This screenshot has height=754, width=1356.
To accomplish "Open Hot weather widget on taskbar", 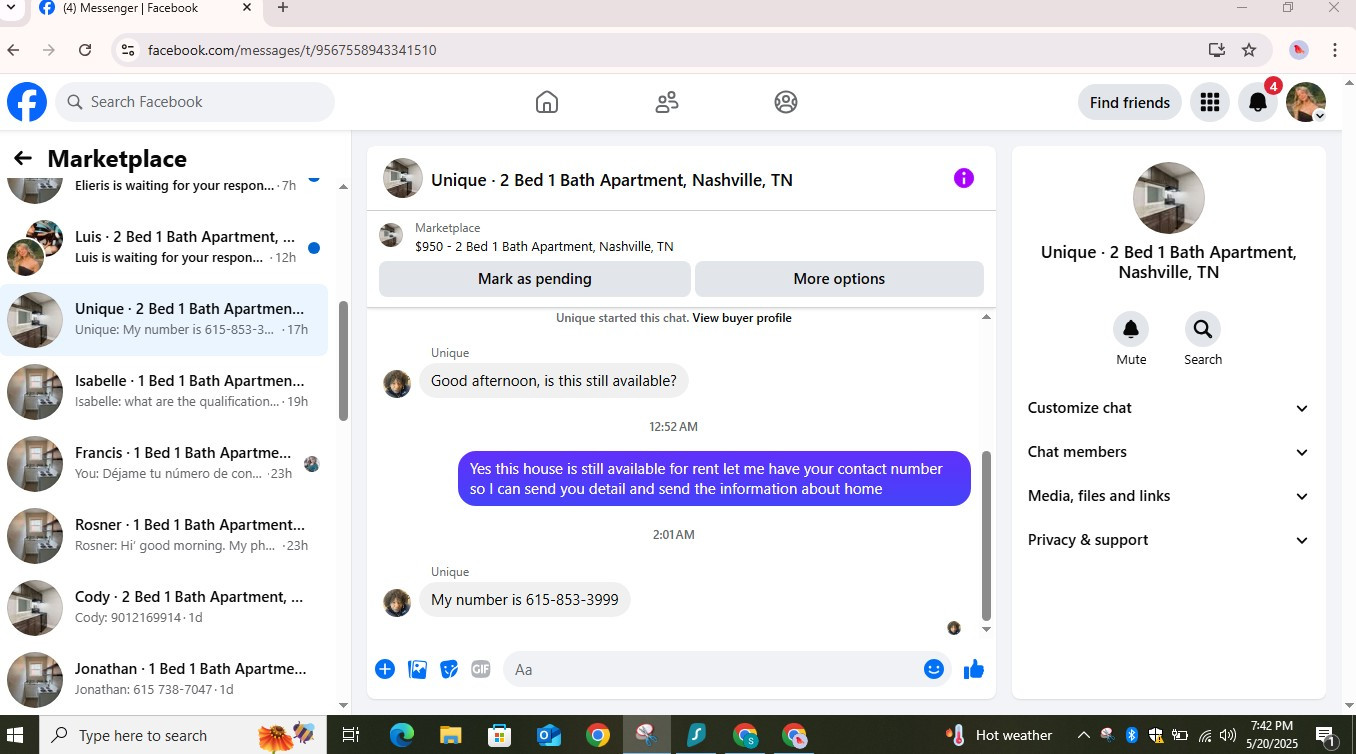I will (x=1000, y=736).
